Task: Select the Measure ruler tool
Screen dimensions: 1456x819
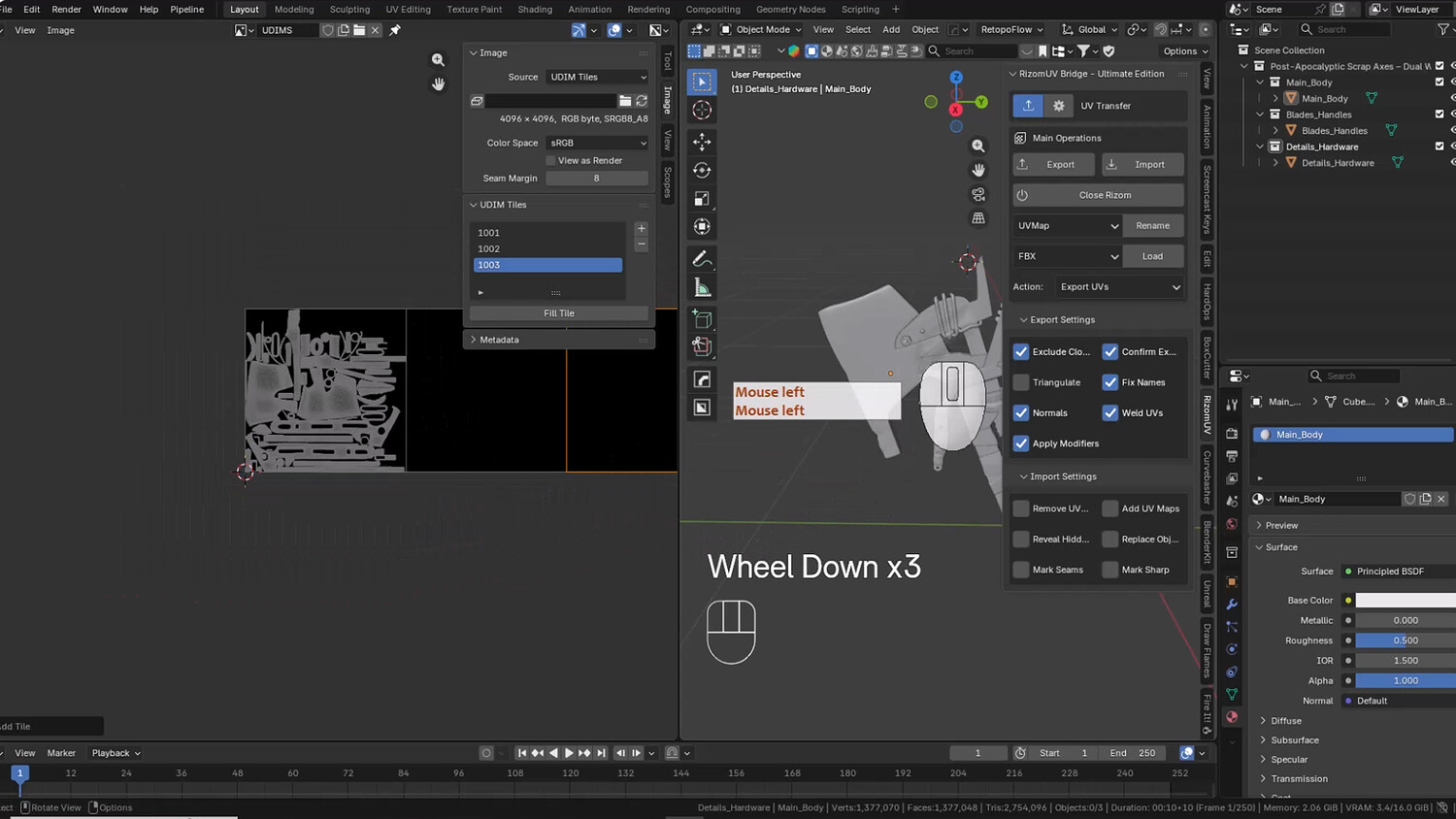Action: 702,287
